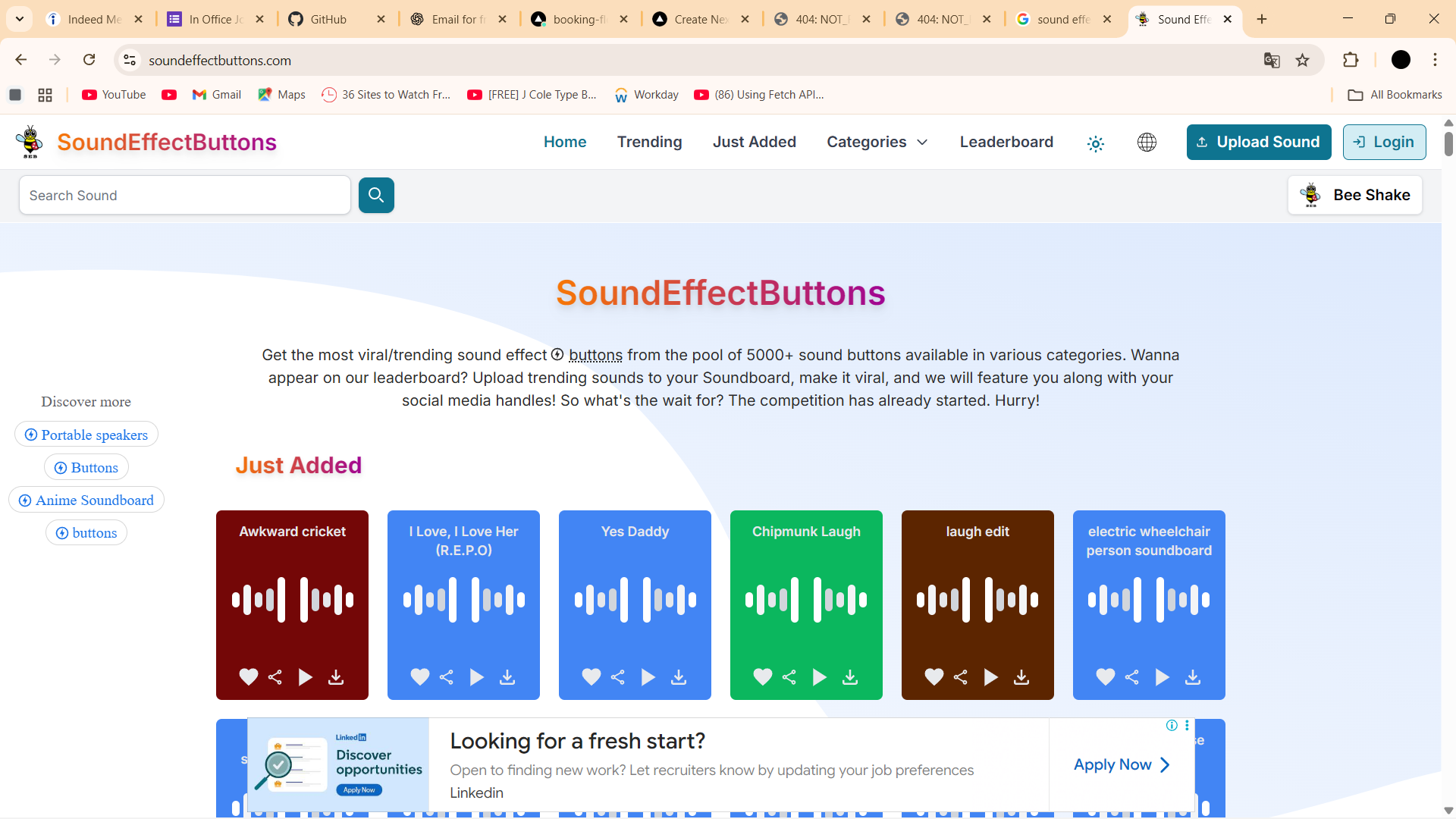This screenshot has height=819, width=1456.
Task: Download the Chipmunk Laugh sound
Action: (850, 676)
